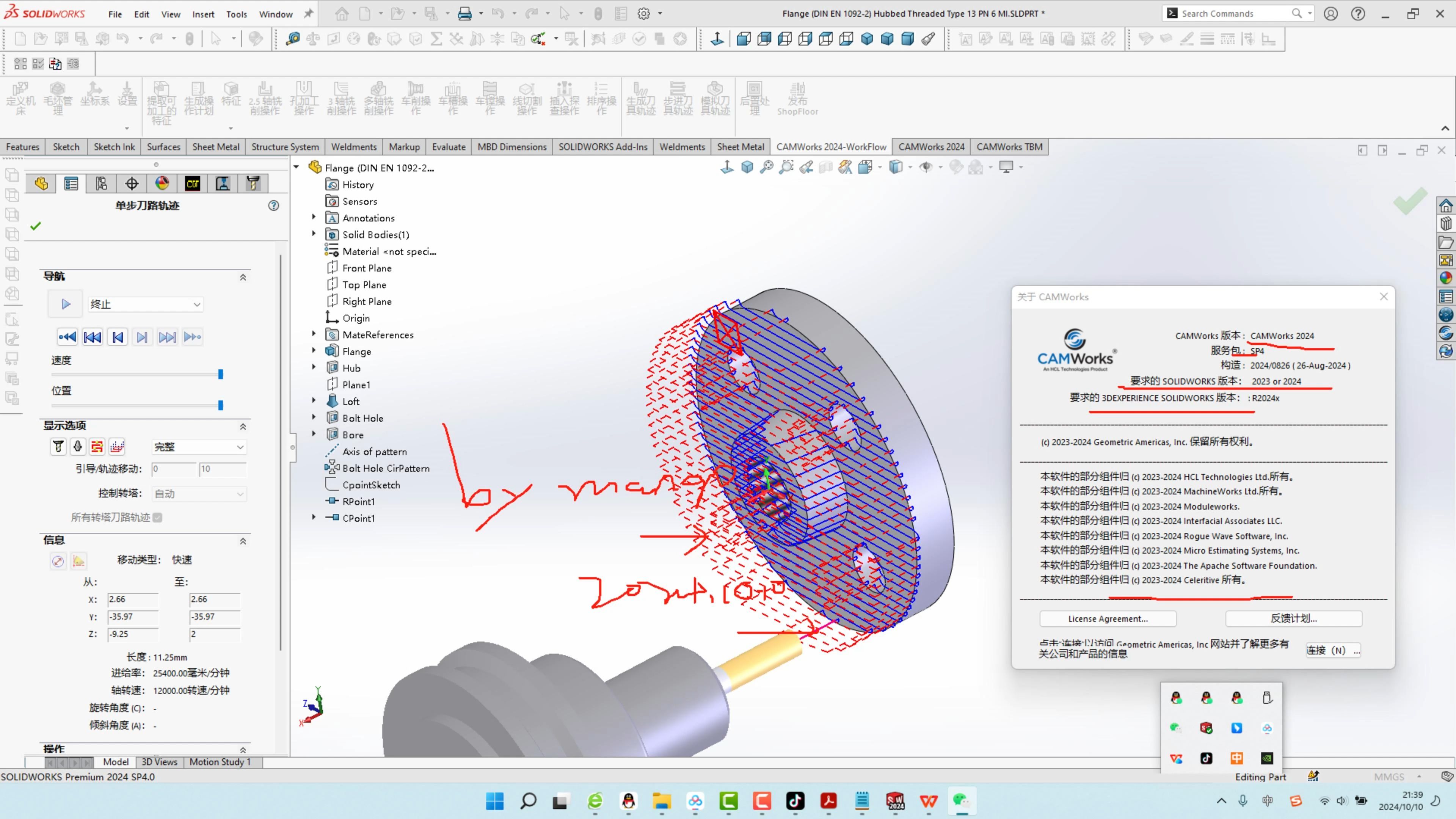The image size is (1456, 819).
Task: Collapse the 信息 section
Action: [243, 541]
